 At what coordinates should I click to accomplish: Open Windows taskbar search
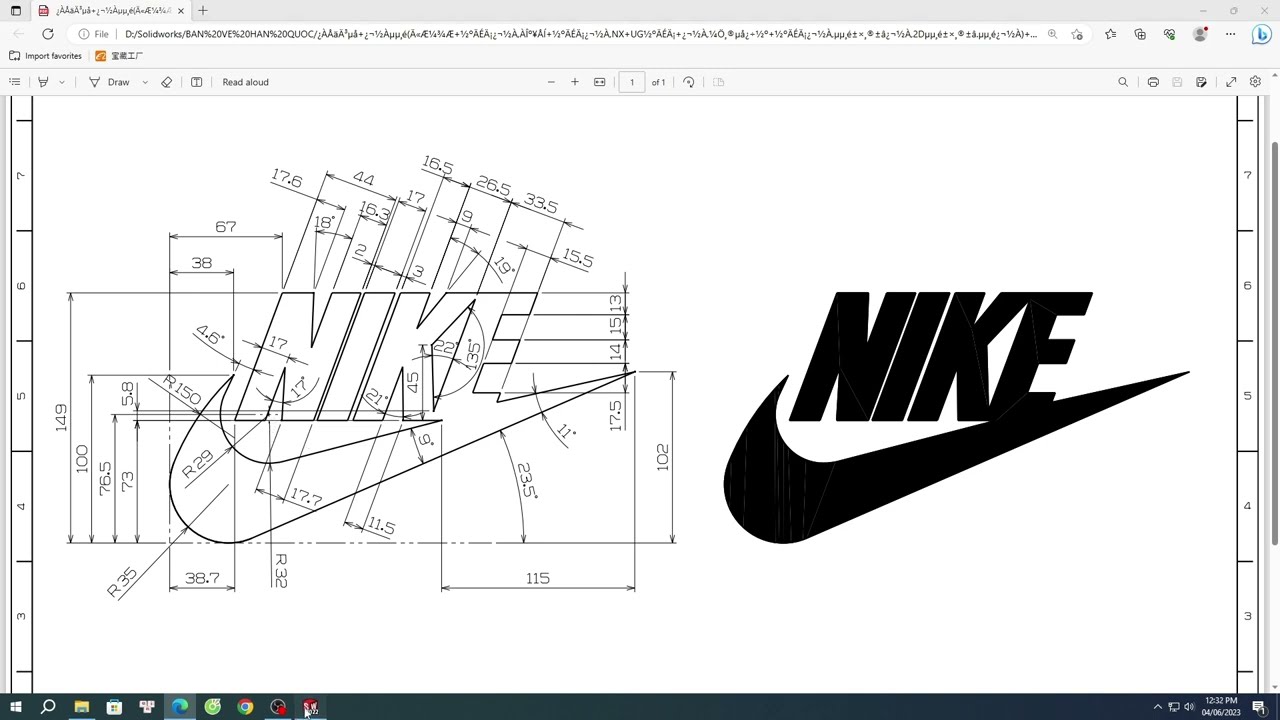(x=48, y=707)
